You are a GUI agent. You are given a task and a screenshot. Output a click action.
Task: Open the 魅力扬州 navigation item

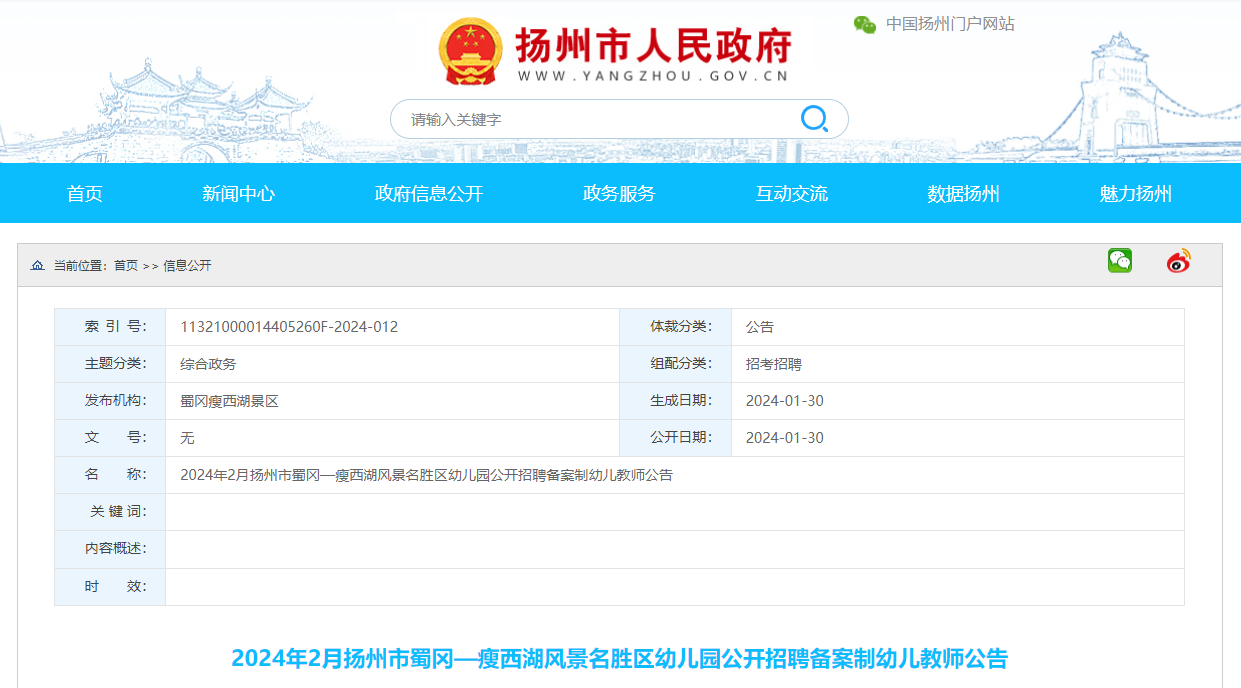pos(1135,194)
